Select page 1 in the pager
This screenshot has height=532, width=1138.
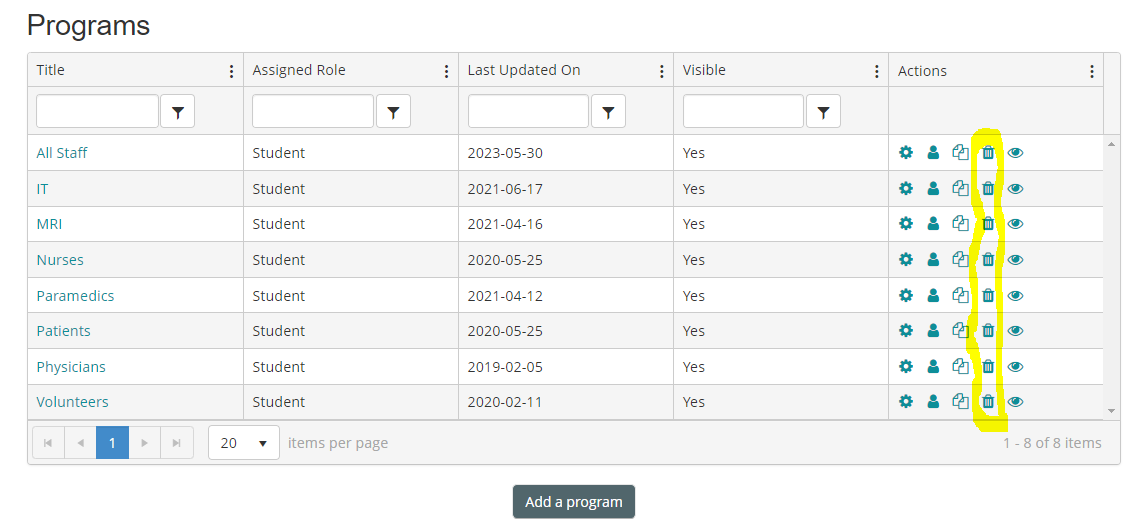(112, 443)
